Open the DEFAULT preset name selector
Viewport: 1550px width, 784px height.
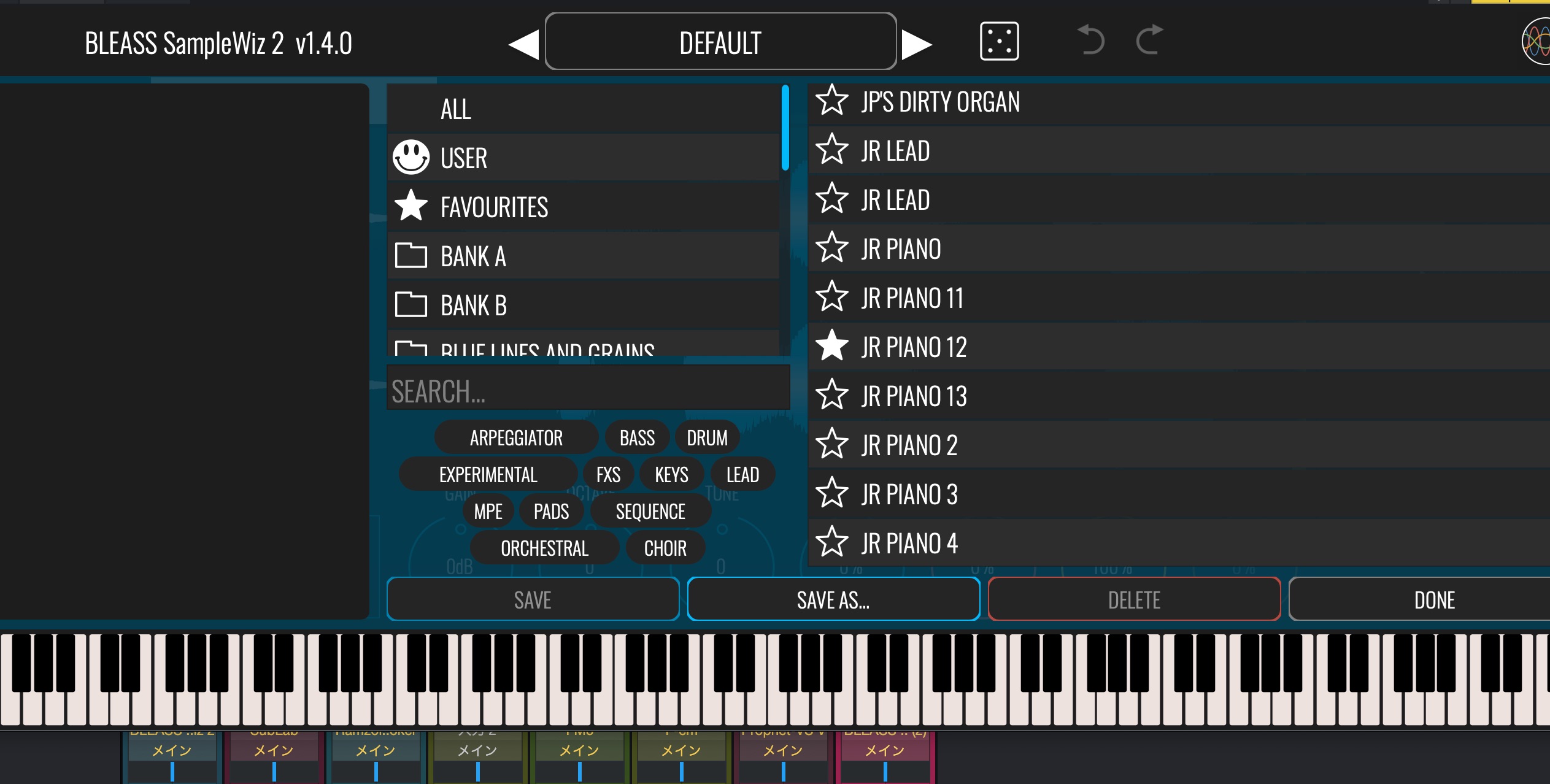tap(720, 42)
